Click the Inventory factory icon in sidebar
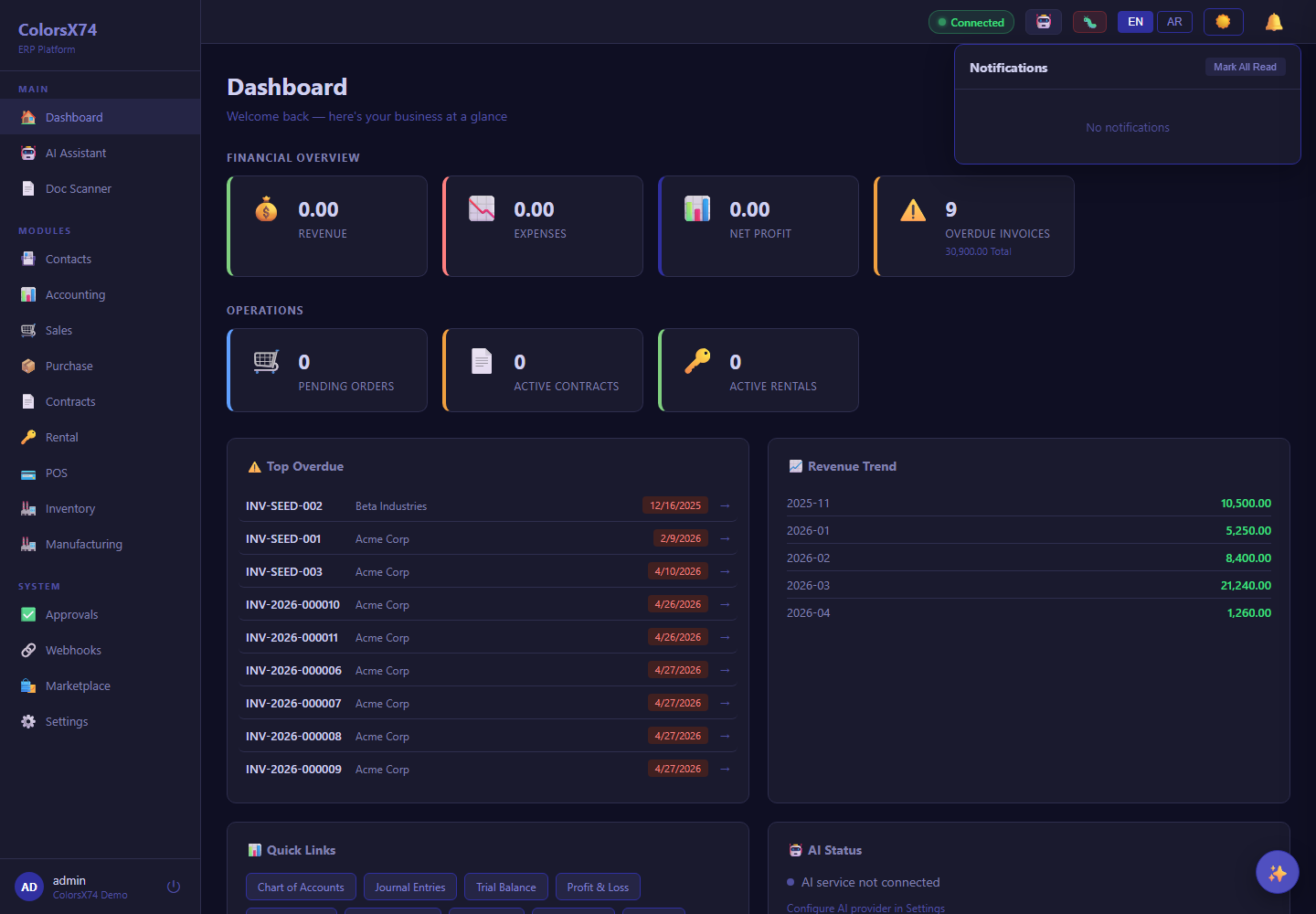Screen dimensions: 1316x914 click(x=28, y=508)
